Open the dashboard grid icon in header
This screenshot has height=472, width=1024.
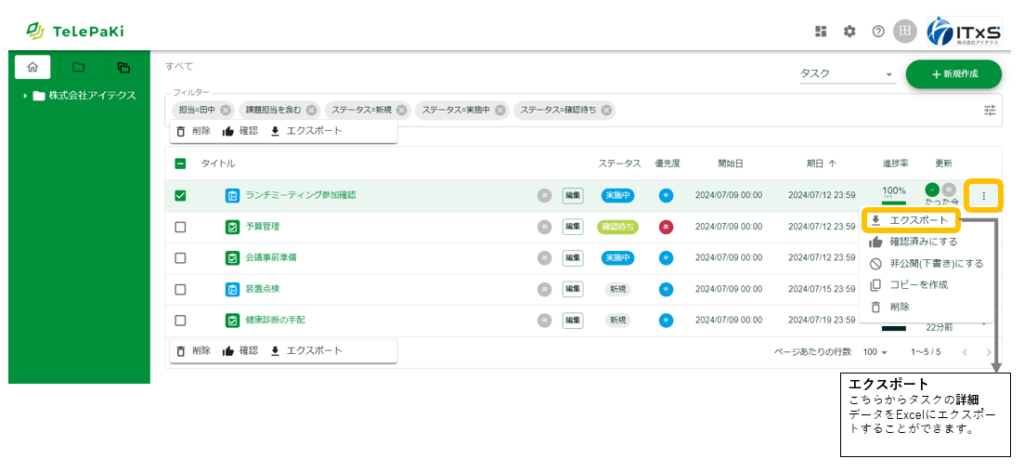(821, 31)
